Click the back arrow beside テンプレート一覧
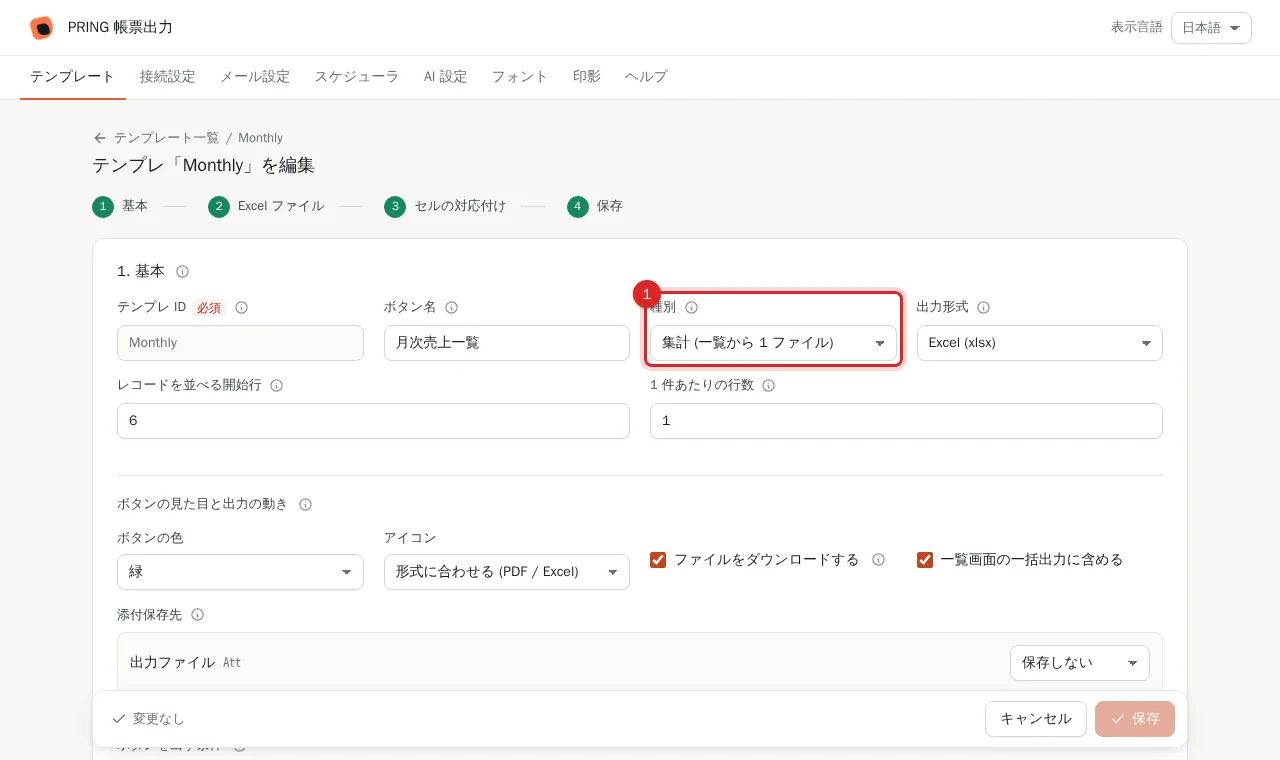The image size is (1280, 760). click(x=100, y=138)
